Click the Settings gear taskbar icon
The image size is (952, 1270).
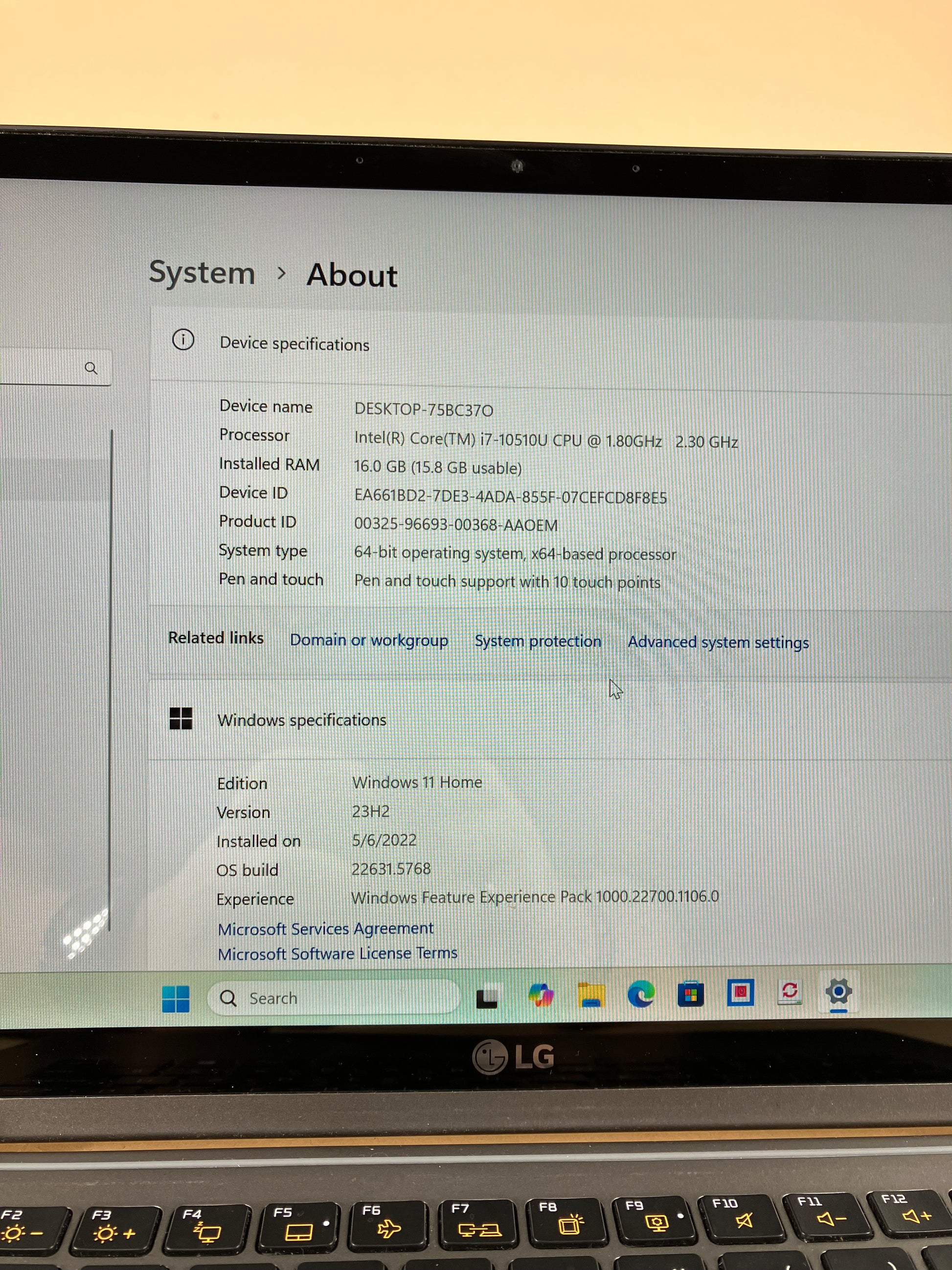pos(839,992)
